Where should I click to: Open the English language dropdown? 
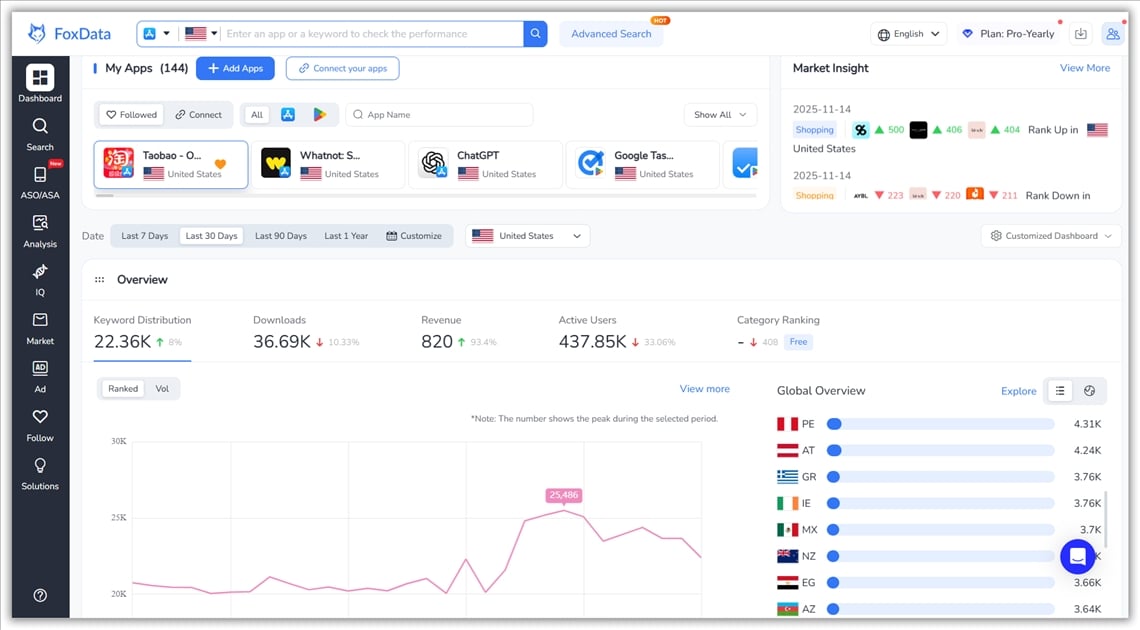[908, 33]
